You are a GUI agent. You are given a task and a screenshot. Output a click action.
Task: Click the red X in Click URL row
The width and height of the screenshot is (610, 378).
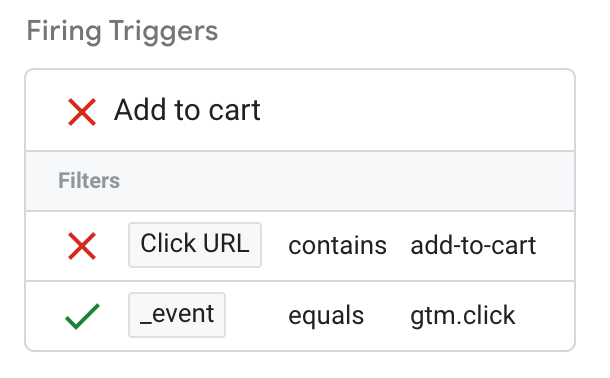click(82, 246)
